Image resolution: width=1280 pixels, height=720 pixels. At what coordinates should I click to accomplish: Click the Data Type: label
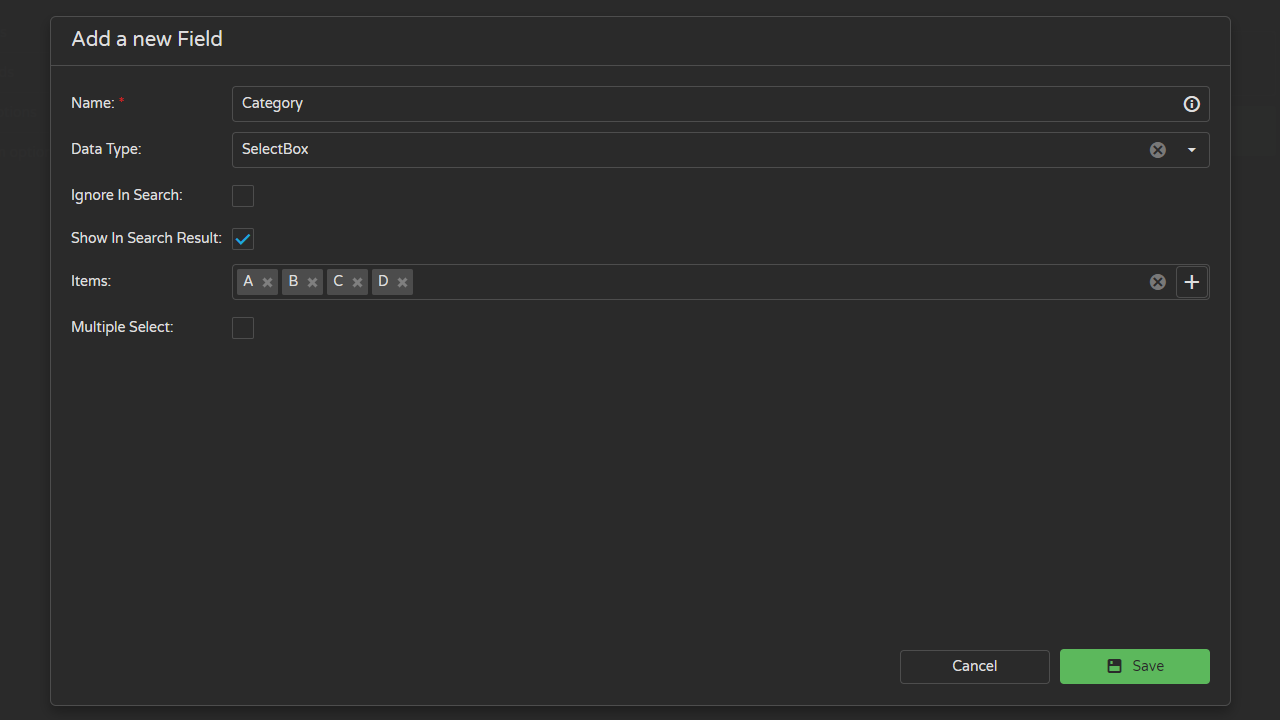pos(106,149)
